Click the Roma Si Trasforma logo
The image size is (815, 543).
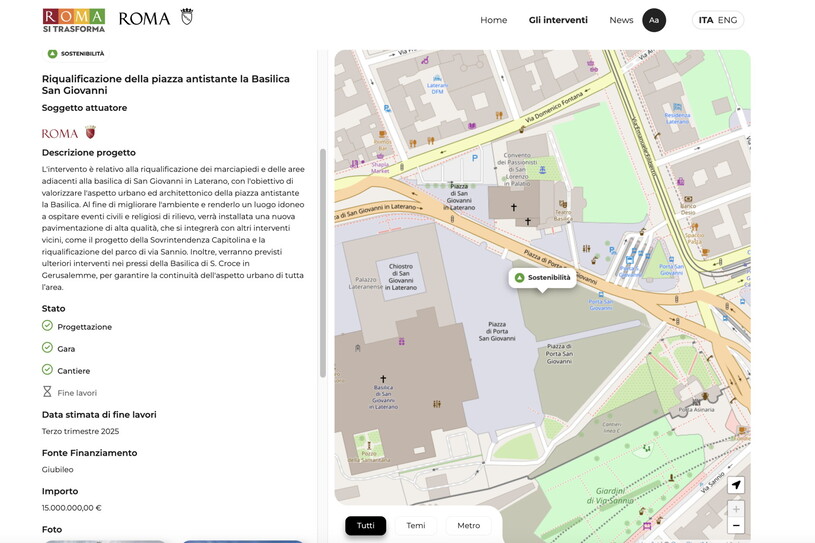click(73, 20)
